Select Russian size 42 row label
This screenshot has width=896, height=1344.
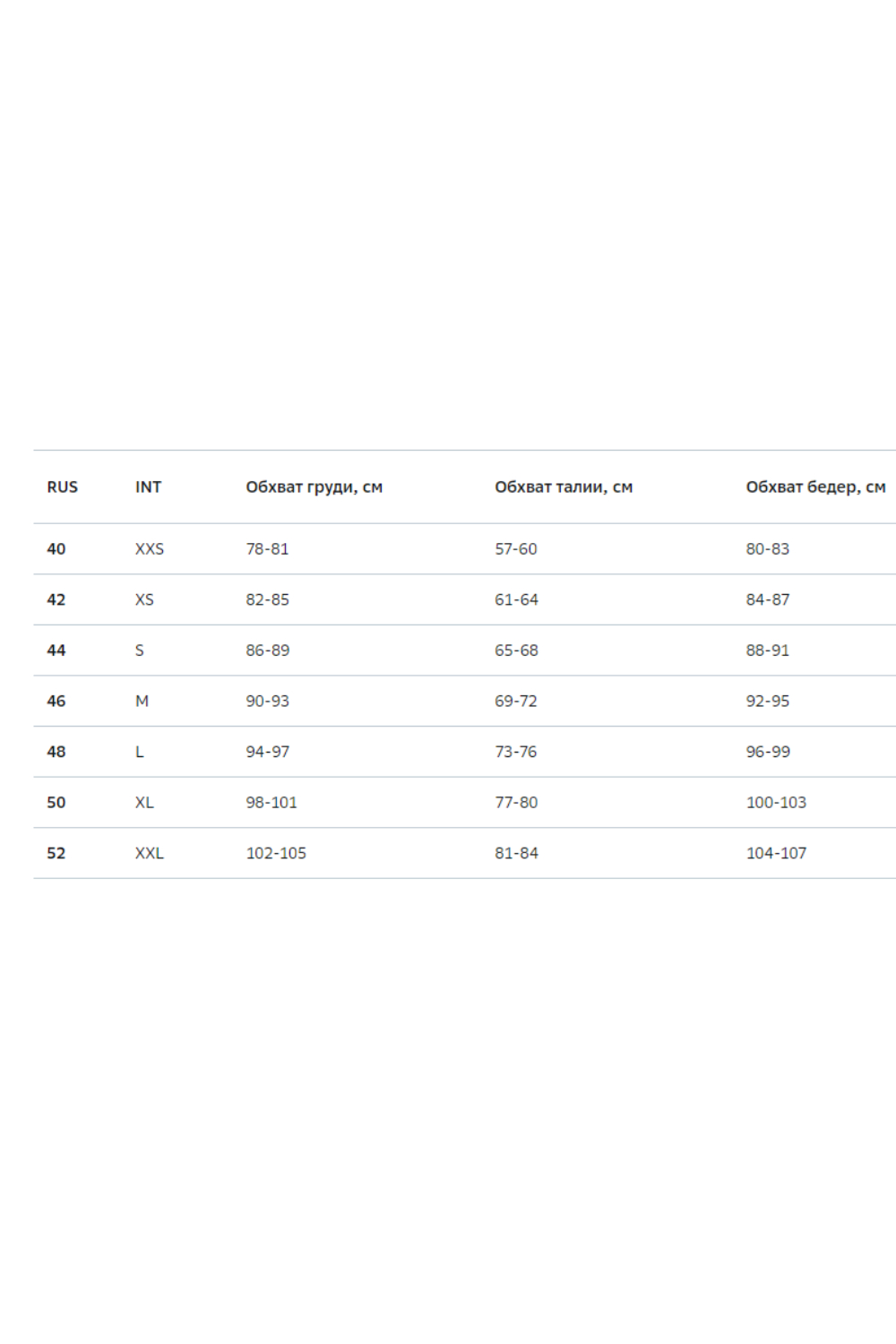[x=56, y=600]
